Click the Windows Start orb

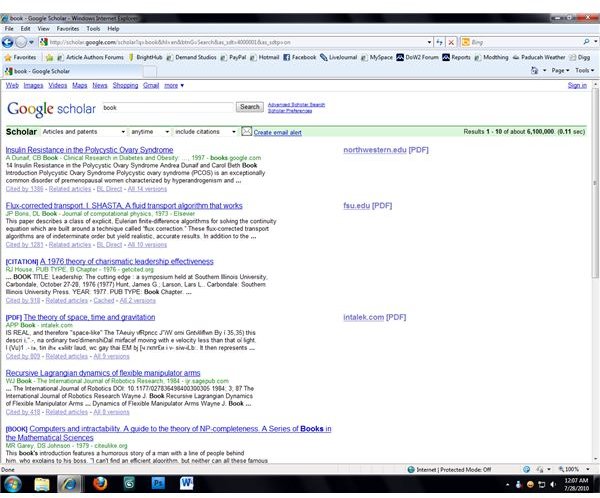point(13,484)
